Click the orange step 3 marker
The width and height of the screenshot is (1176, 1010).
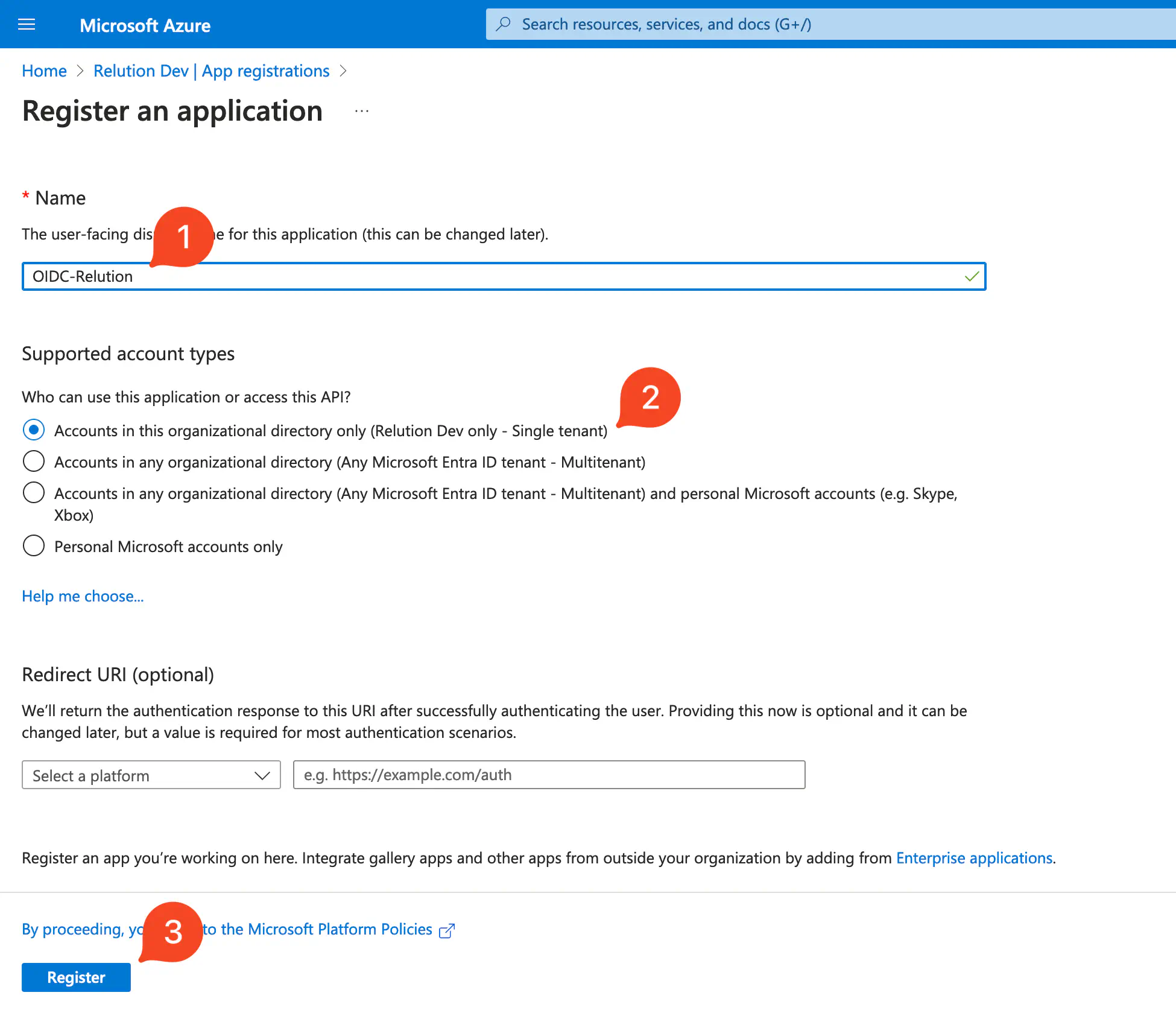[174, 932]
